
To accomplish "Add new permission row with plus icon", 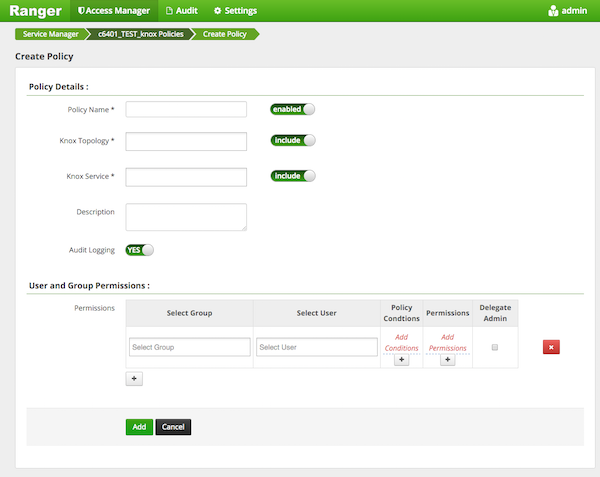I will pos(134,379).
